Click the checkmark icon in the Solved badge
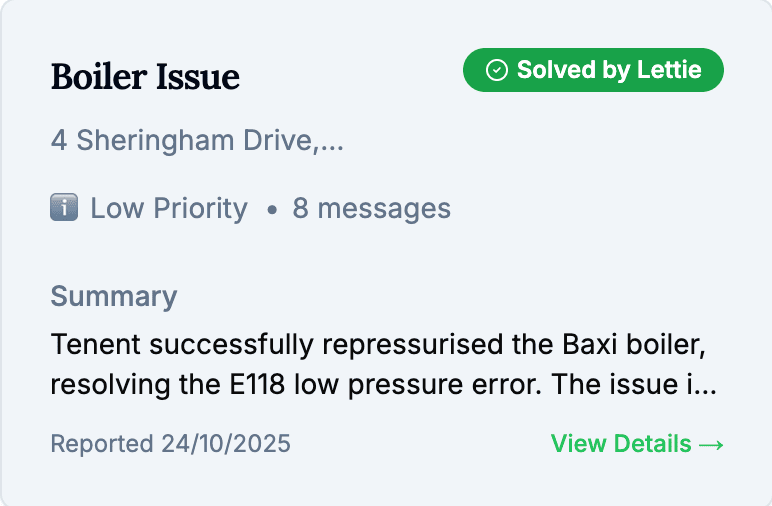The height and width of the screenshot is (506, 772). click(x=496, y=70)
